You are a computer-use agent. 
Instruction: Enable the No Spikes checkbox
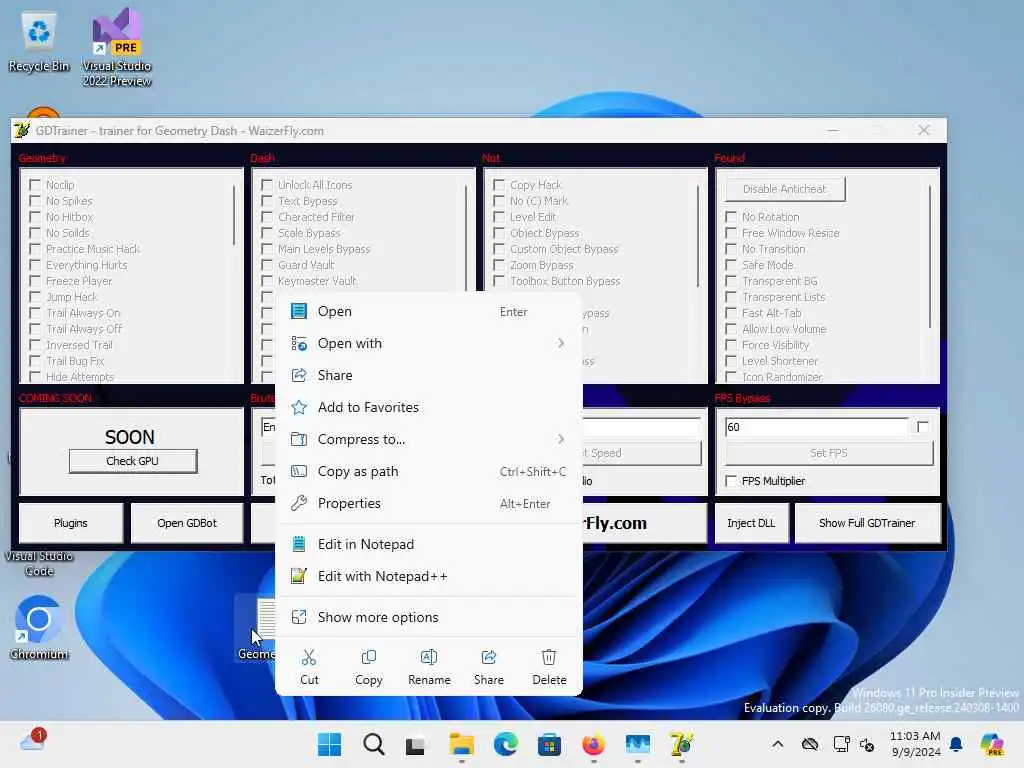click(35, 200)
